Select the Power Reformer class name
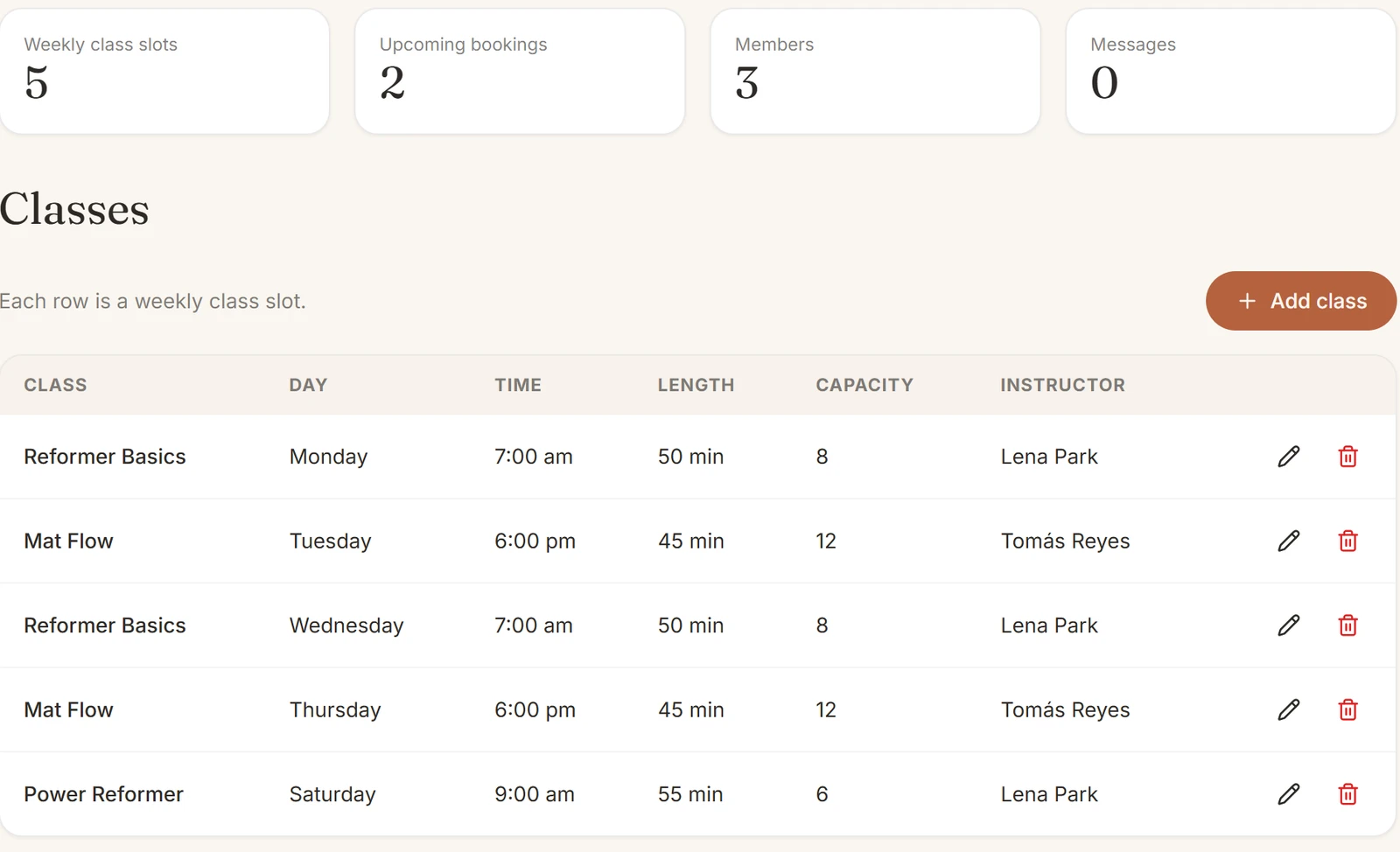This screenshot has height=852, width=1400. (103, 794)
